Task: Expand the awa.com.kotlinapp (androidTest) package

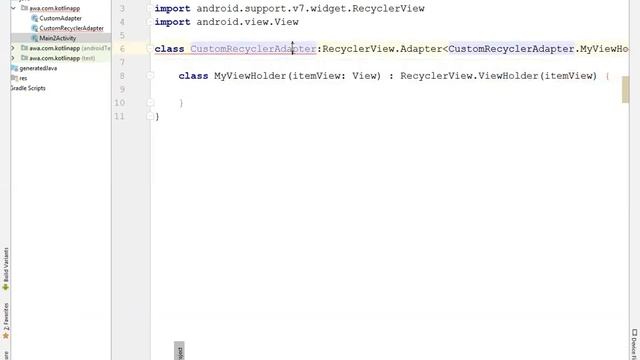Action: point(13,48)
